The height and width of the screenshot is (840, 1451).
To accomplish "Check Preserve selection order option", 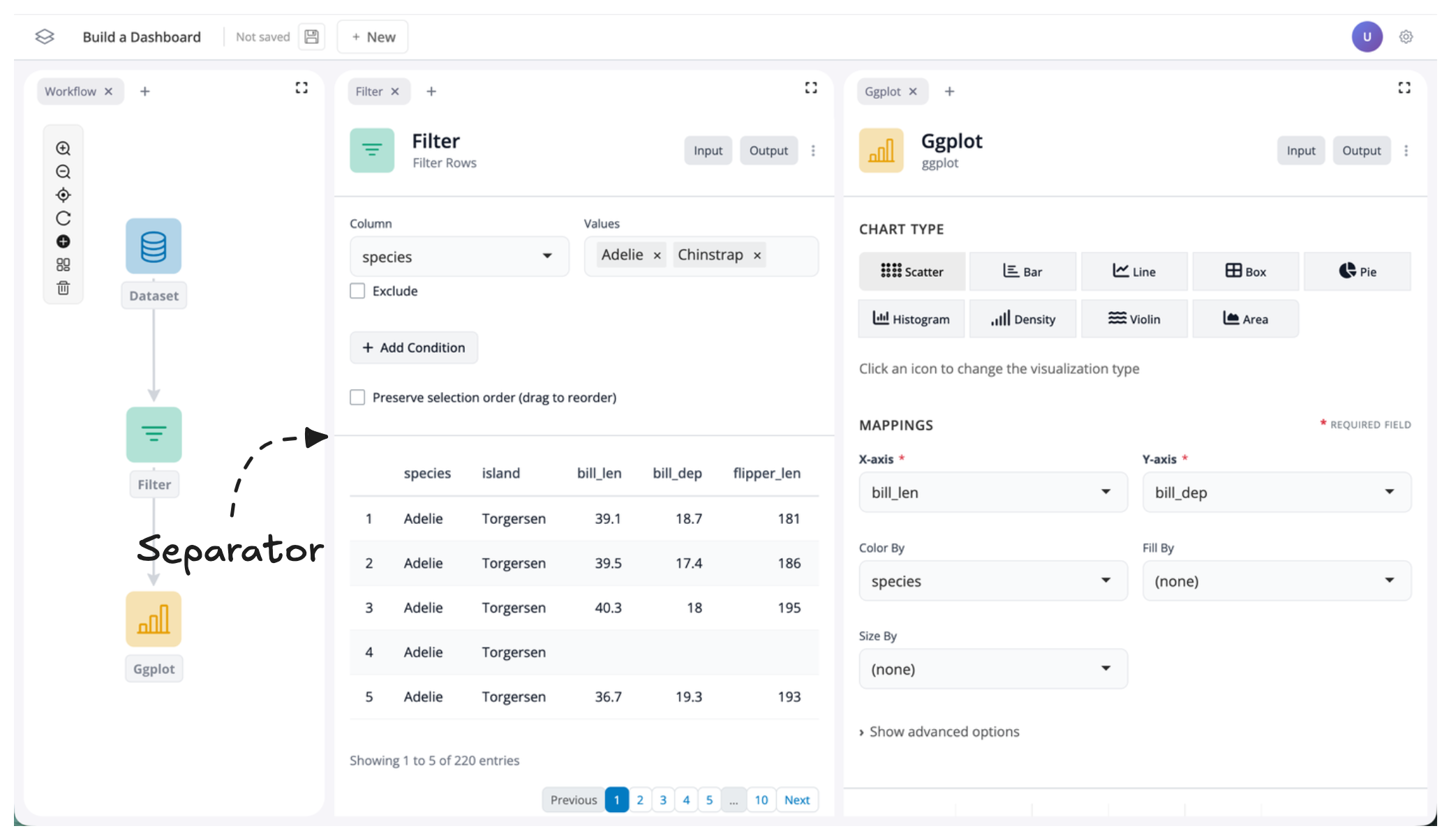I will (x=357, y=398).
